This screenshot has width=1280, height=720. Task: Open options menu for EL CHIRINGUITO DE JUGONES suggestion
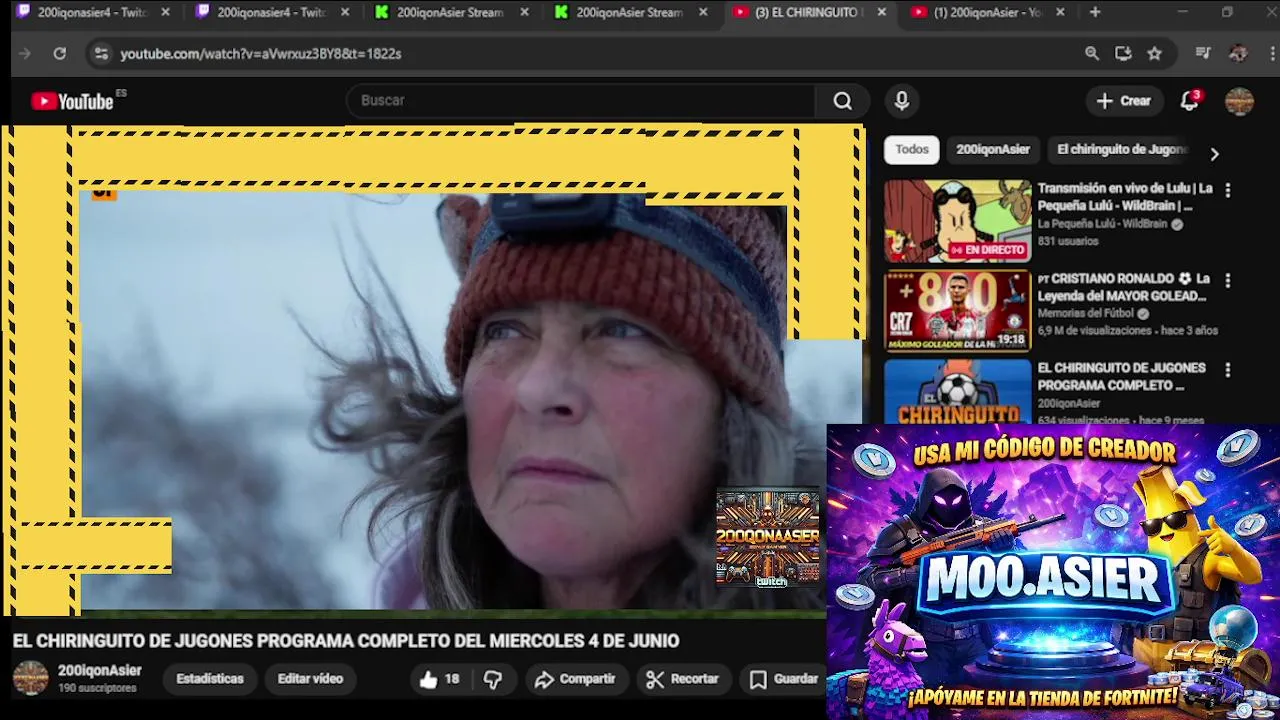pyautogui.click(x=1228, y=370)
